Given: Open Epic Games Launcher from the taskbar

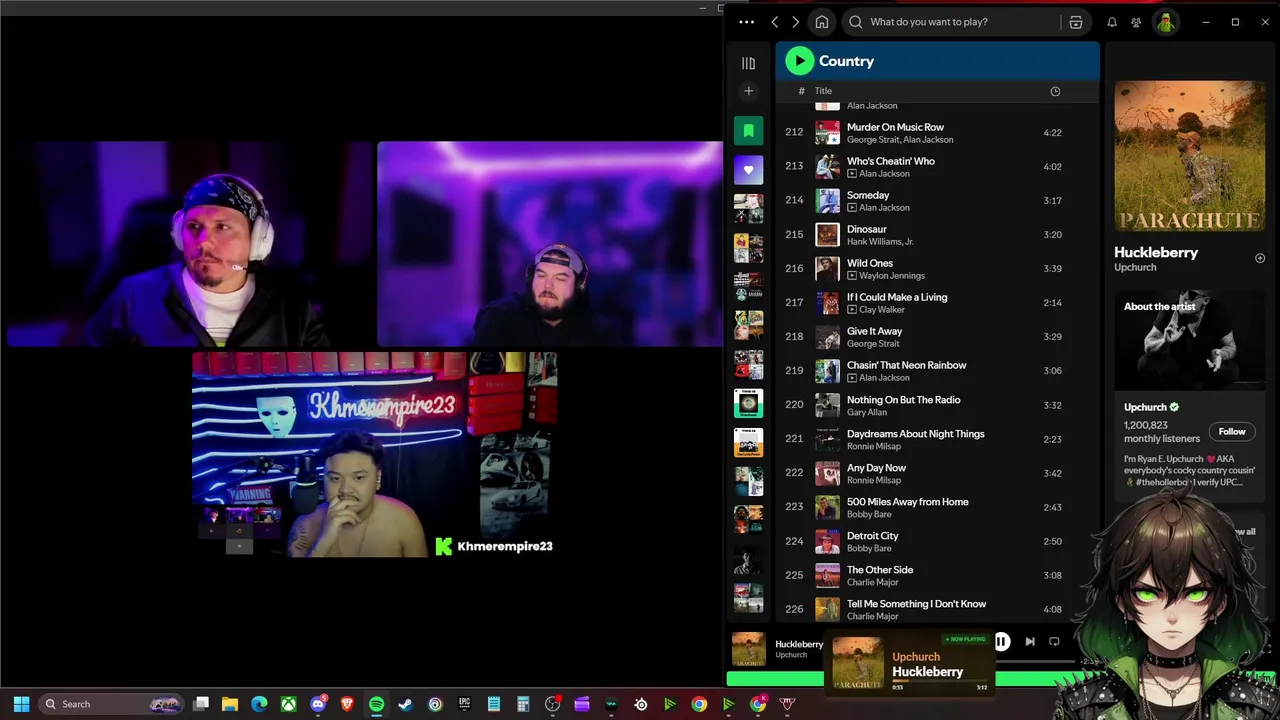Looking at the screenshot, I should point(464,704).
